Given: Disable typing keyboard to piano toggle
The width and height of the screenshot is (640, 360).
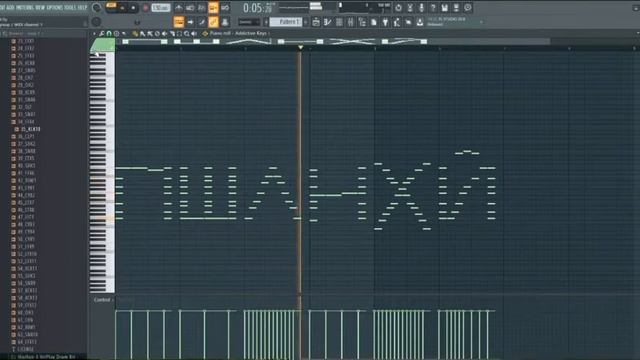Looking at the screenshot, I should pyautogui.click(x=178, y=22).
